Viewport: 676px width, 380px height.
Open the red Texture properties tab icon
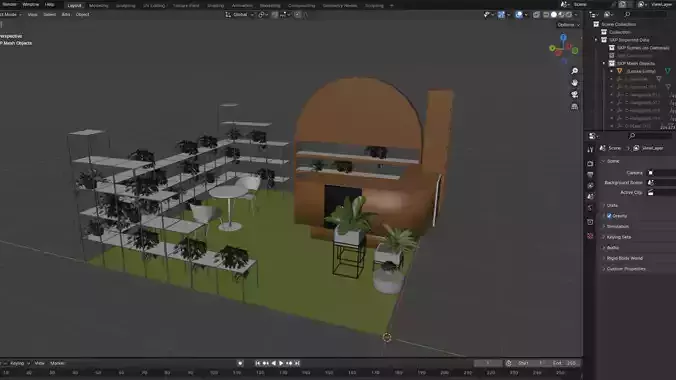[x=590, y=236]
